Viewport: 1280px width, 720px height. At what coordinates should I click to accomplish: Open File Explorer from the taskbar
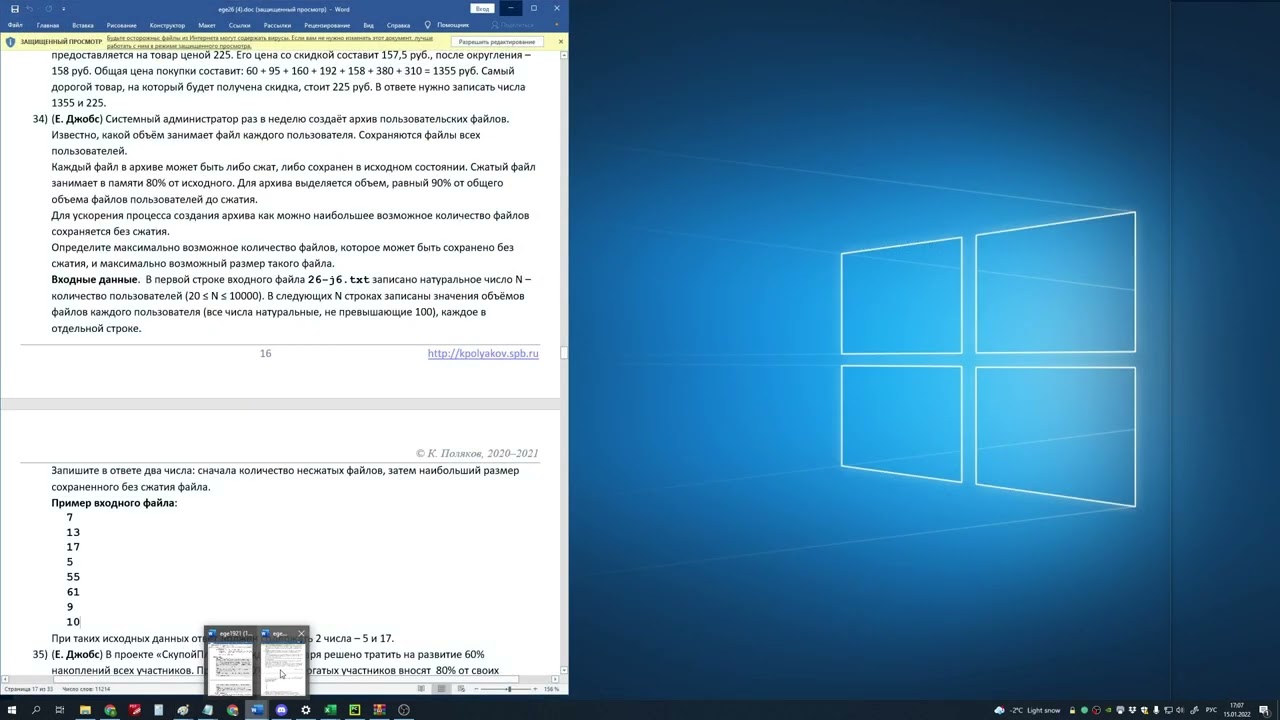point(85,710)
